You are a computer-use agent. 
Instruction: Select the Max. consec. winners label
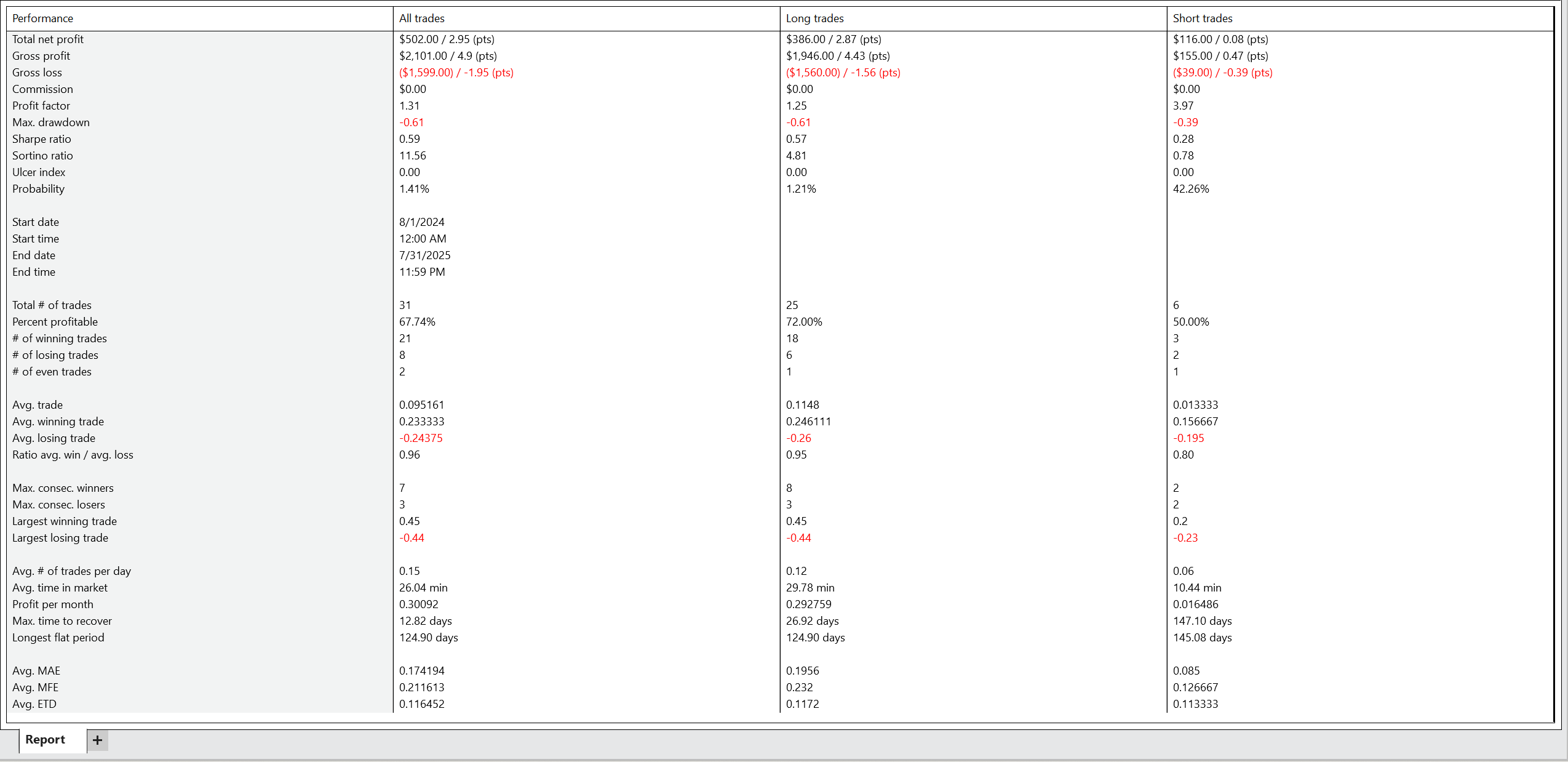[x=63, y=488]
